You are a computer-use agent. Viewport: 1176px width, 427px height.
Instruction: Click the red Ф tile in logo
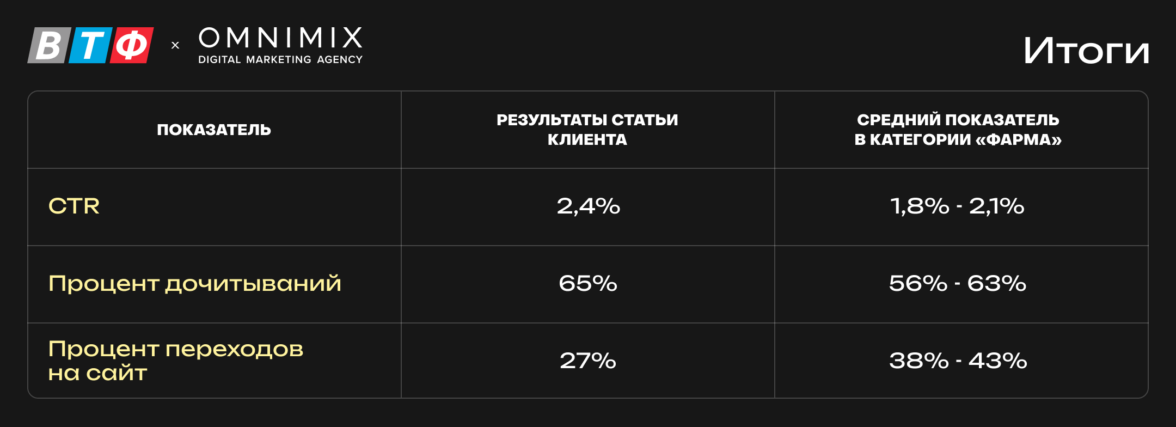[x=130, y=46]
